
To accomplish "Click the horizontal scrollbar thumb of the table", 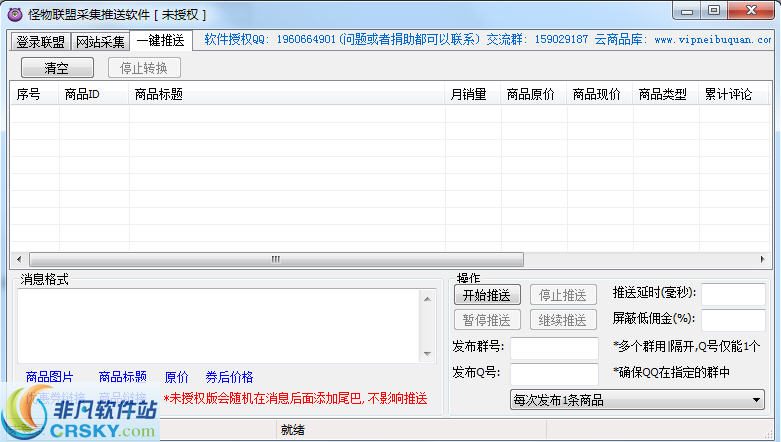I will (x=276, y=259).
